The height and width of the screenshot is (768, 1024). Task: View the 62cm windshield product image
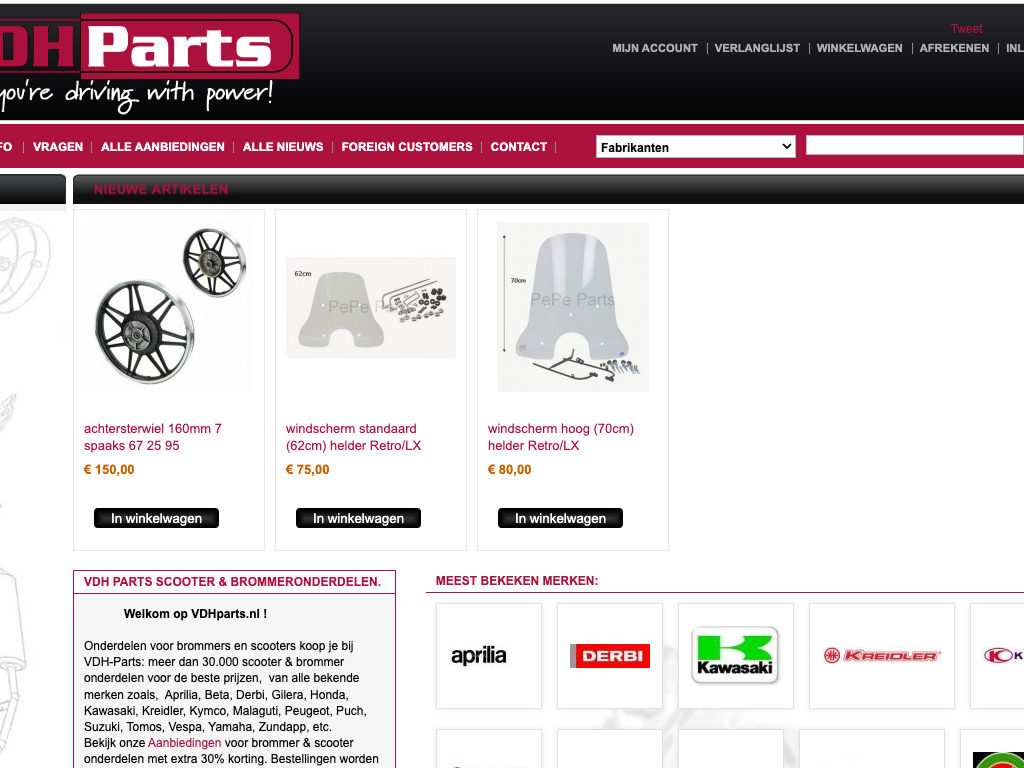point(371,307)
